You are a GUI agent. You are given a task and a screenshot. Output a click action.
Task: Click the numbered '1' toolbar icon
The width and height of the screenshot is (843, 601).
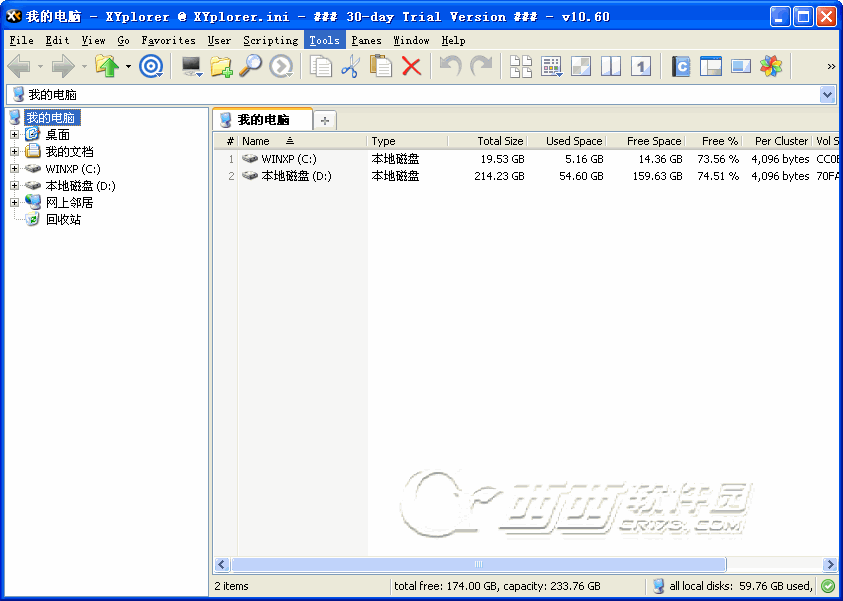click(x=641, y=67)
